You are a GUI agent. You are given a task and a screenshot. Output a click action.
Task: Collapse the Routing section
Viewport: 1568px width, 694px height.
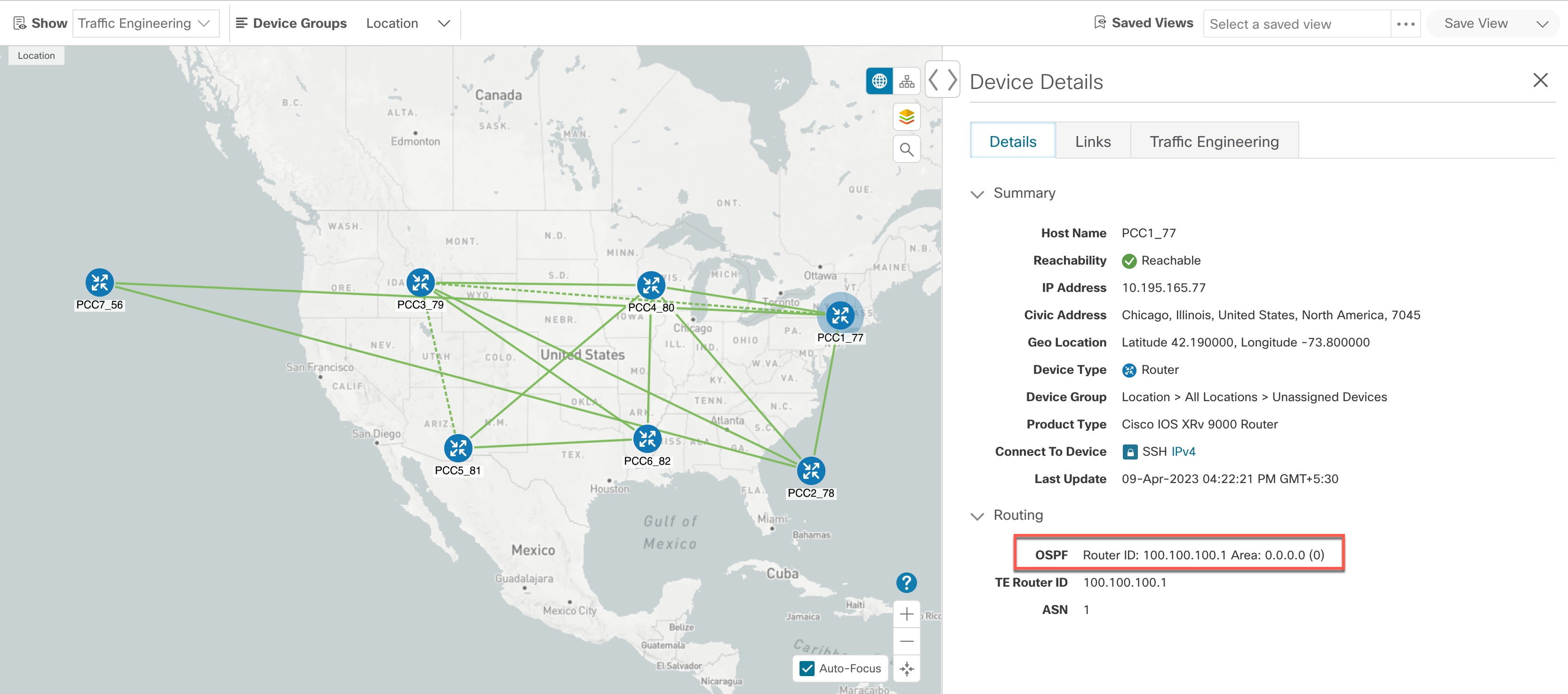977,516
